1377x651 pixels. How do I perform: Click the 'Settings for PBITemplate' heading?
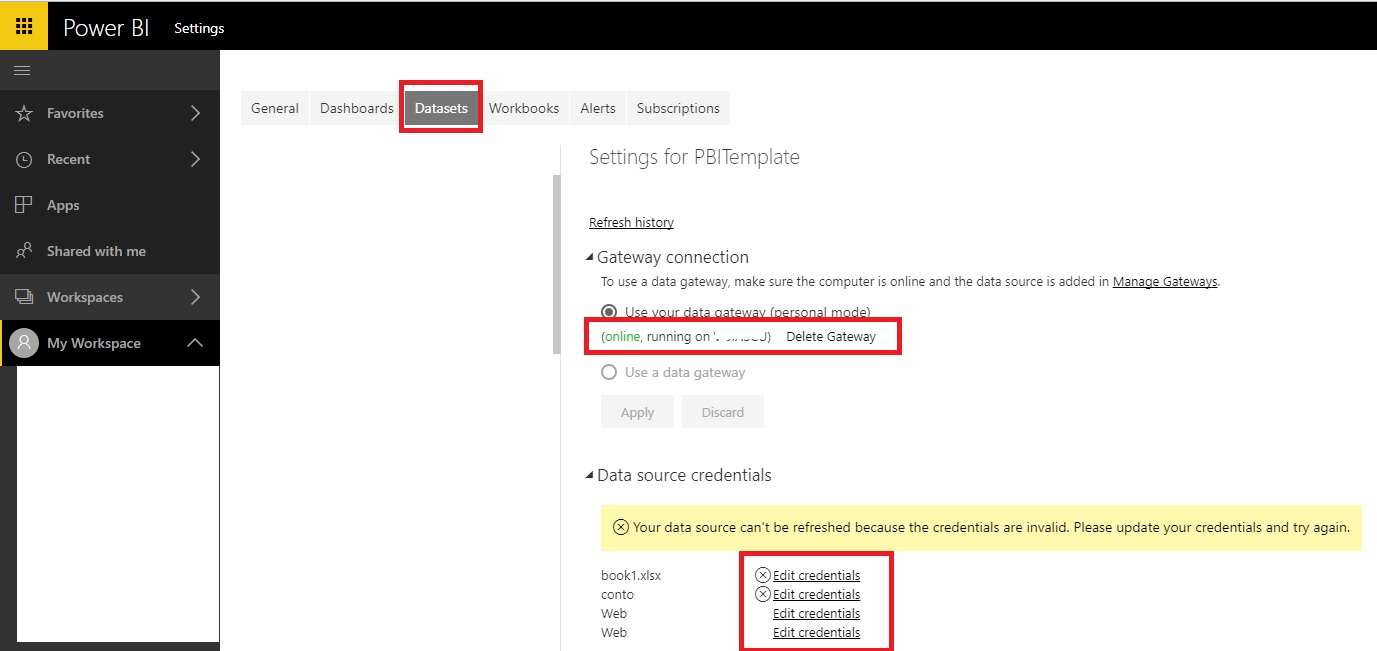694,157
